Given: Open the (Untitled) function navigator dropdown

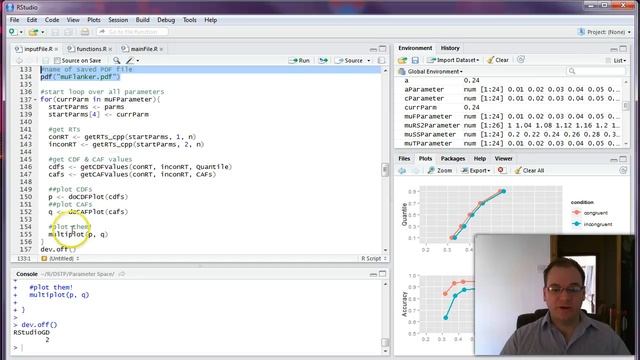Looking at the screenshot, I should tap(60, 258).
